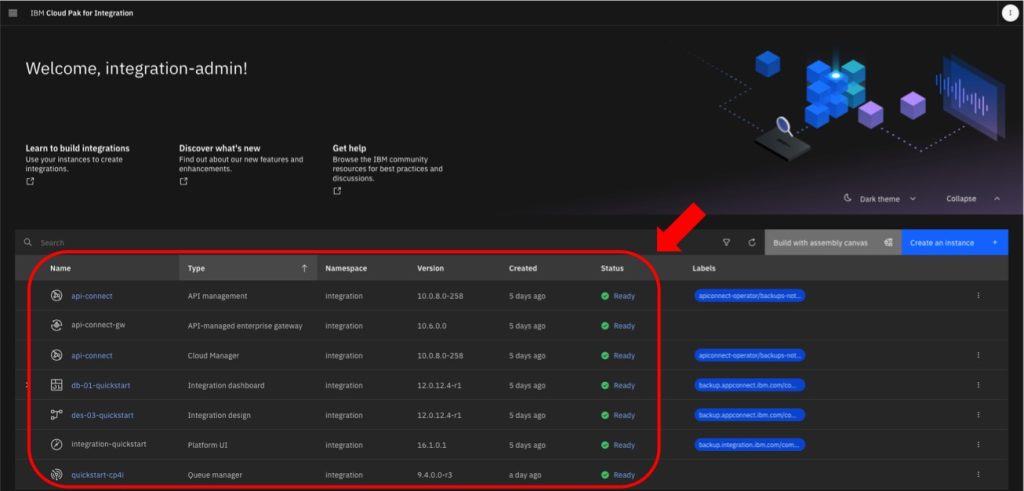Click backup.appconnect label on des-03-quickstart row
This screenshot has width=1024, height=491.
click(x=750, y=415)
